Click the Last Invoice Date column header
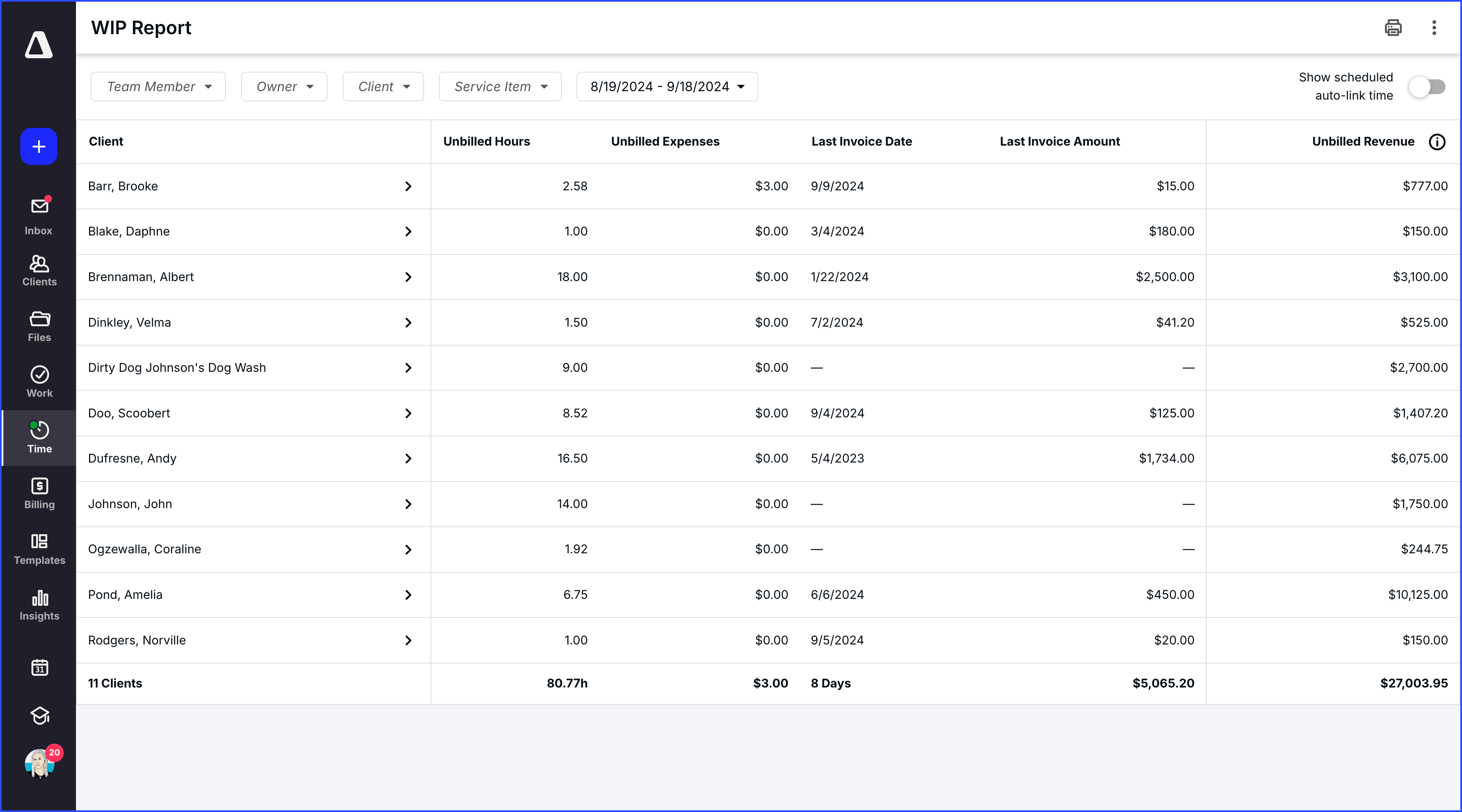 861,142
